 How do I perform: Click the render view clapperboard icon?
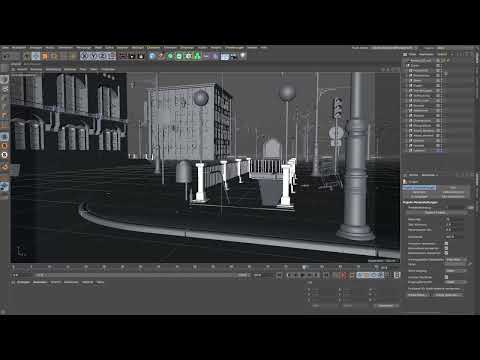[x=123, y=56]
